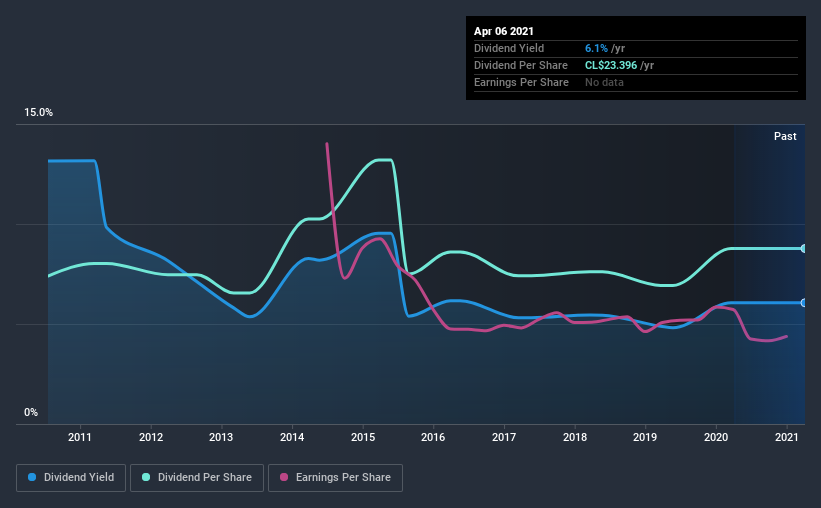Click the CL$23.396 dividend per share value
The image size is (821, 508).
[x=611, y=65]
